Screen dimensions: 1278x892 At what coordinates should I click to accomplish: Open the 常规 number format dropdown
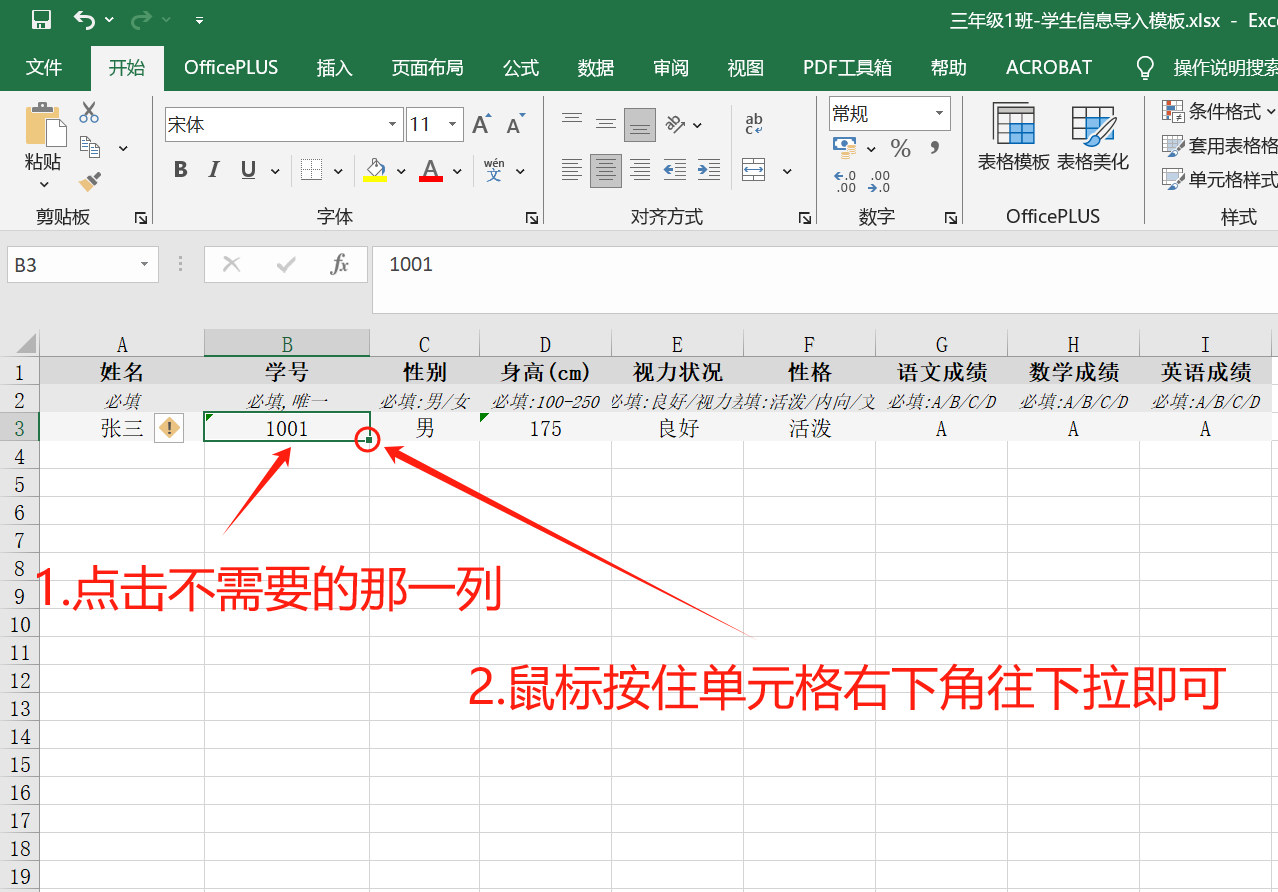[x=938, y=113]
